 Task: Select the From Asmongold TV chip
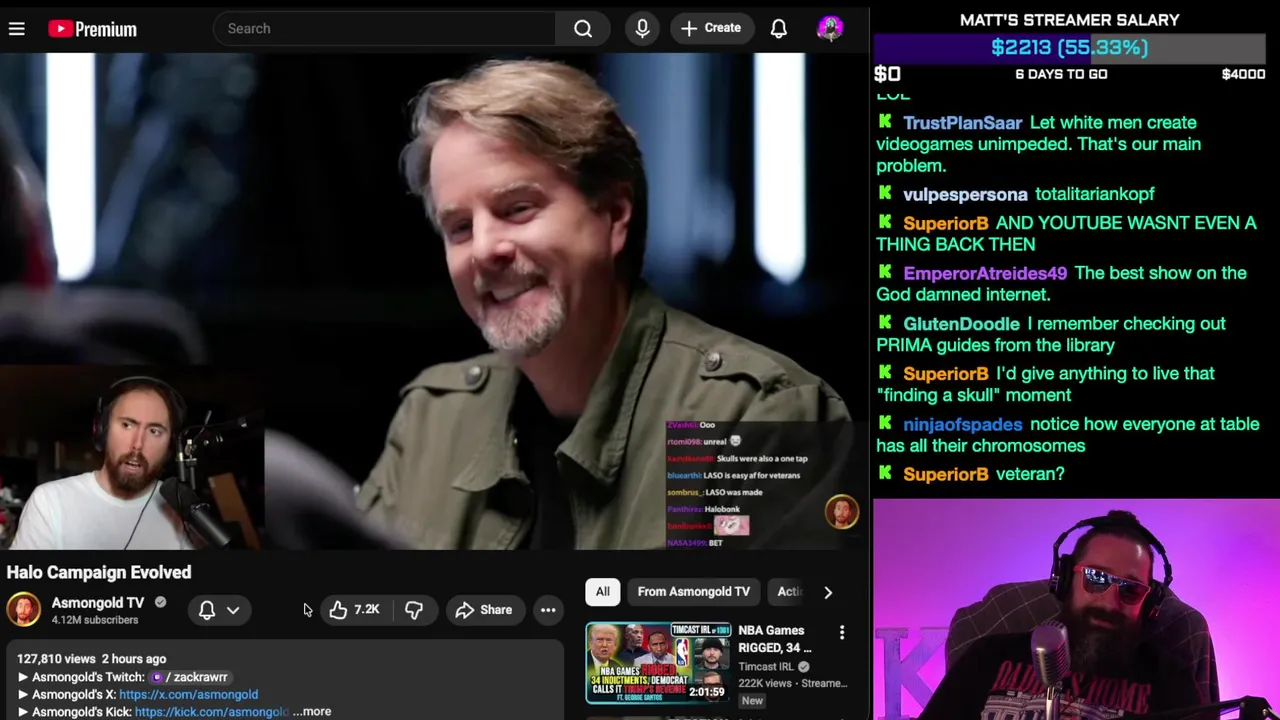(694, 592)
